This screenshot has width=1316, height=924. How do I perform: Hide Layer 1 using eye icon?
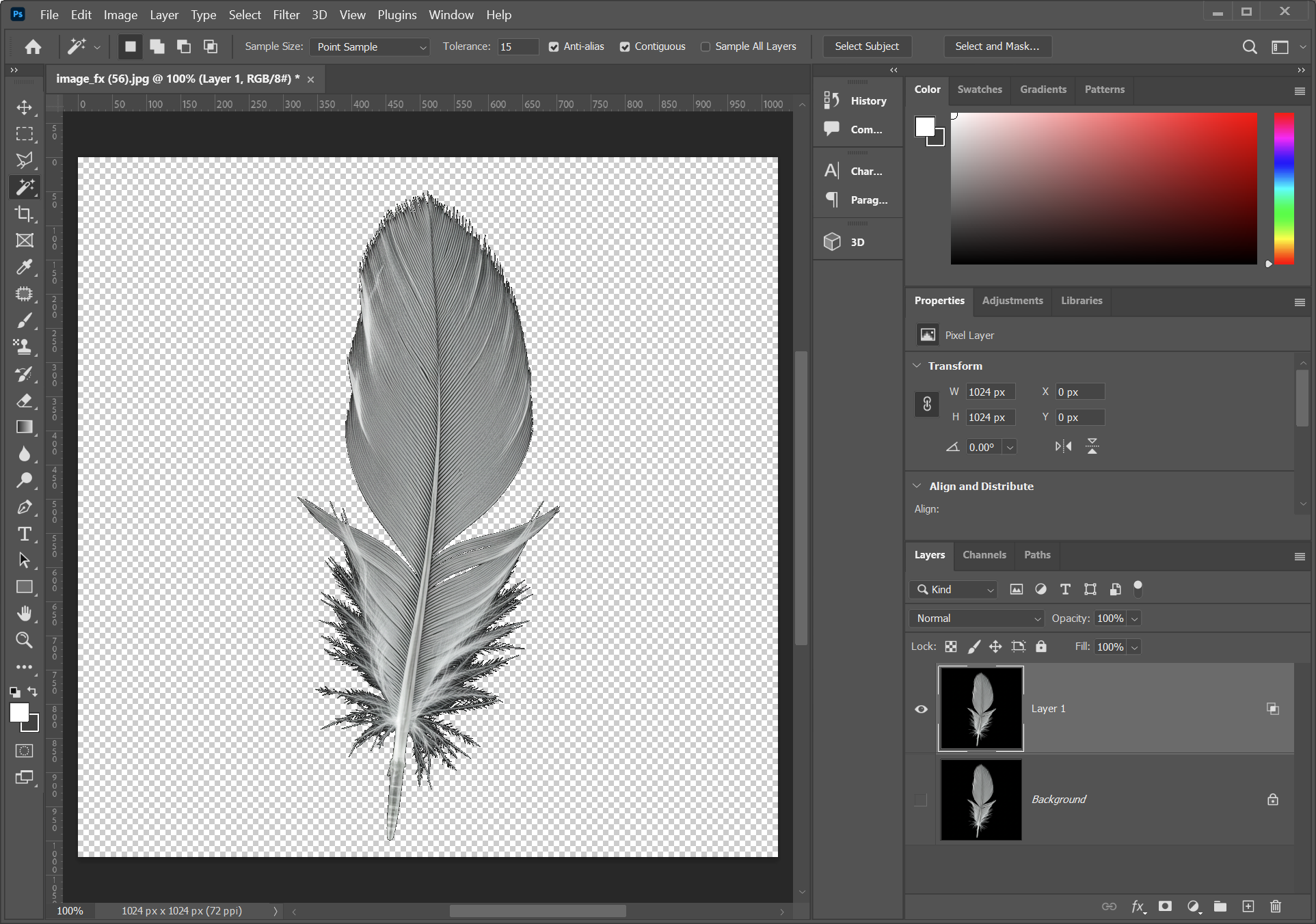coord(921,709)
